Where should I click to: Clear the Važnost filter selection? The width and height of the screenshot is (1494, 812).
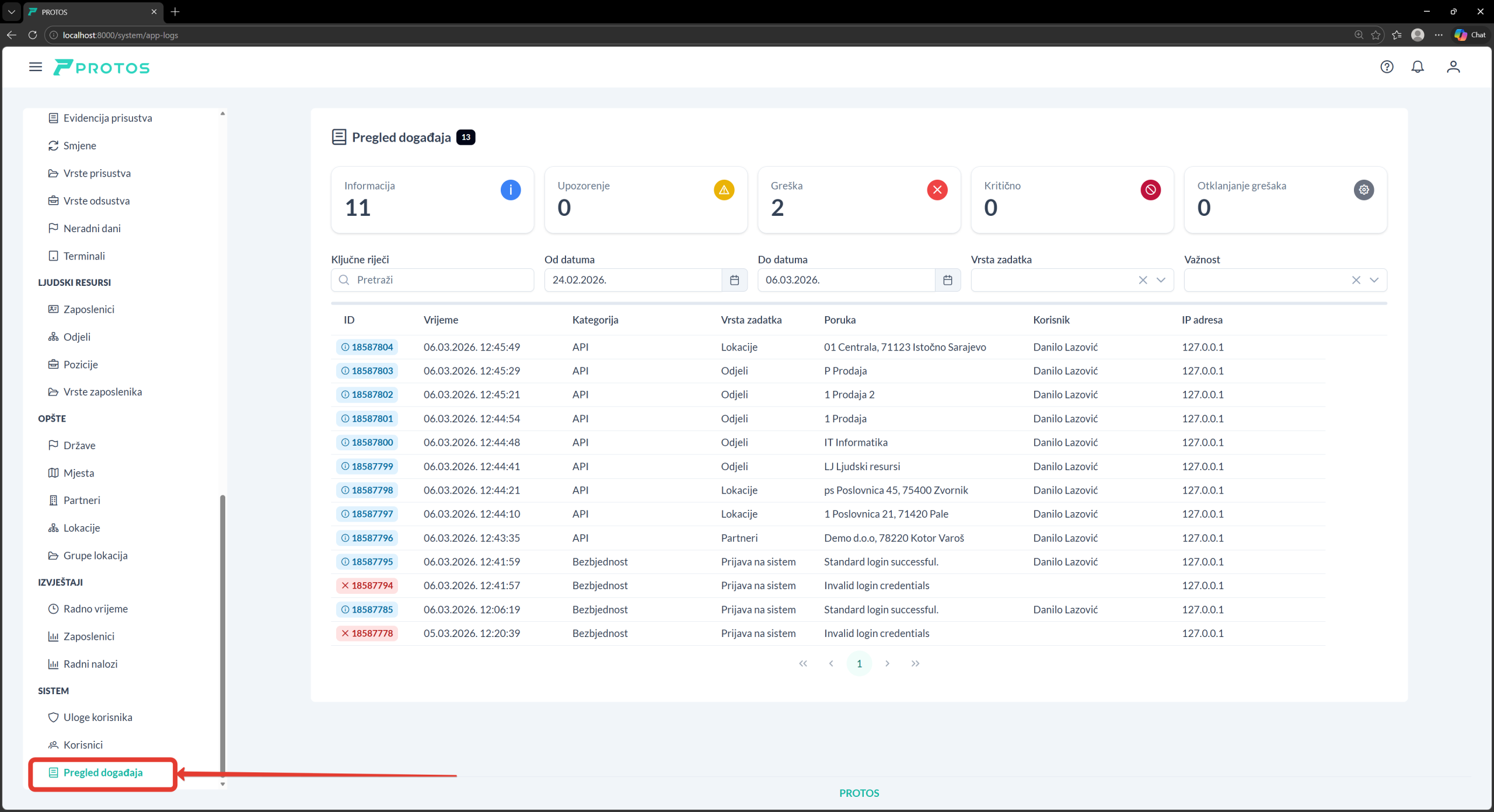[1356, 280]
